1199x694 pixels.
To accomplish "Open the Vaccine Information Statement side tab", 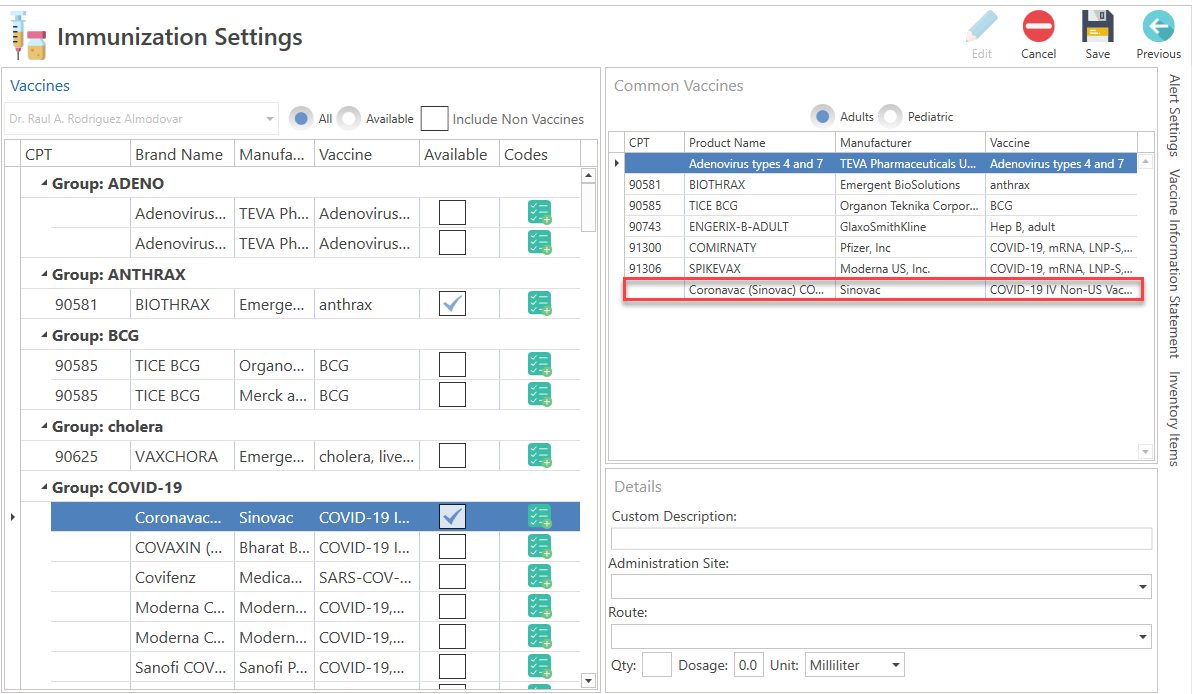I will [1175, 264].
